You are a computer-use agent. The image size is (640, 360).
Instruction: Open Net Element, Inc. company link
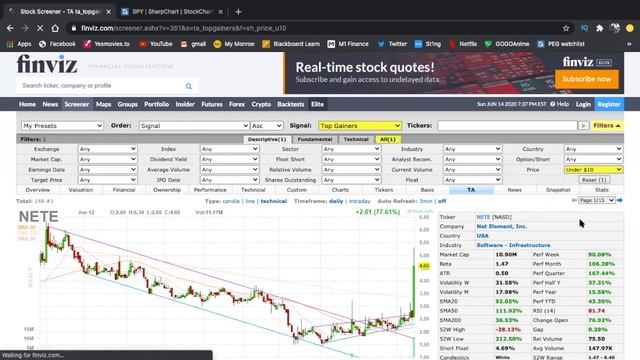502,226
